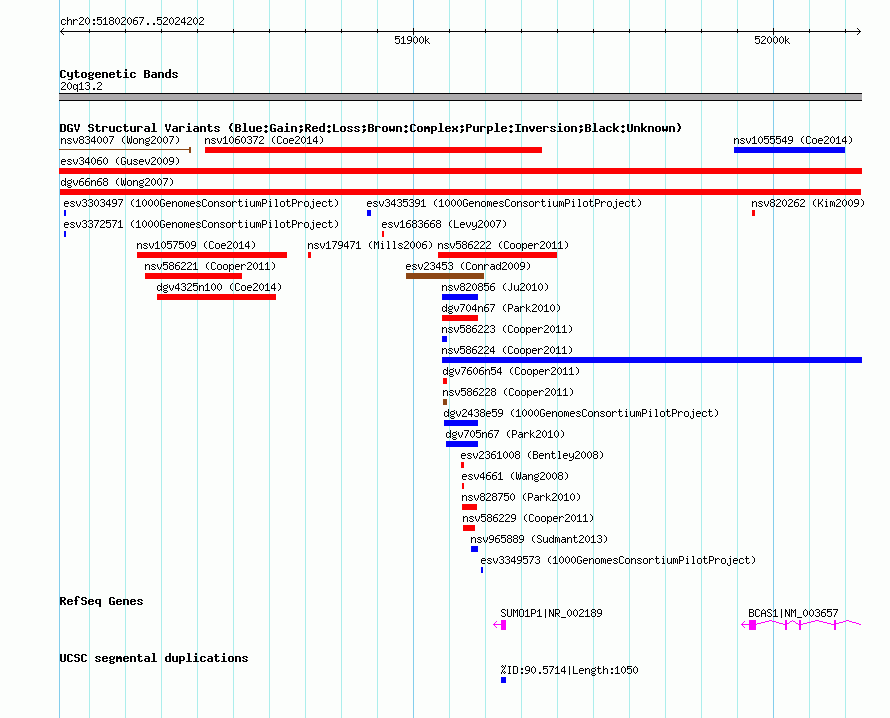Click the ruler's right arrow end
890x718 pixels.
(858, 31)
